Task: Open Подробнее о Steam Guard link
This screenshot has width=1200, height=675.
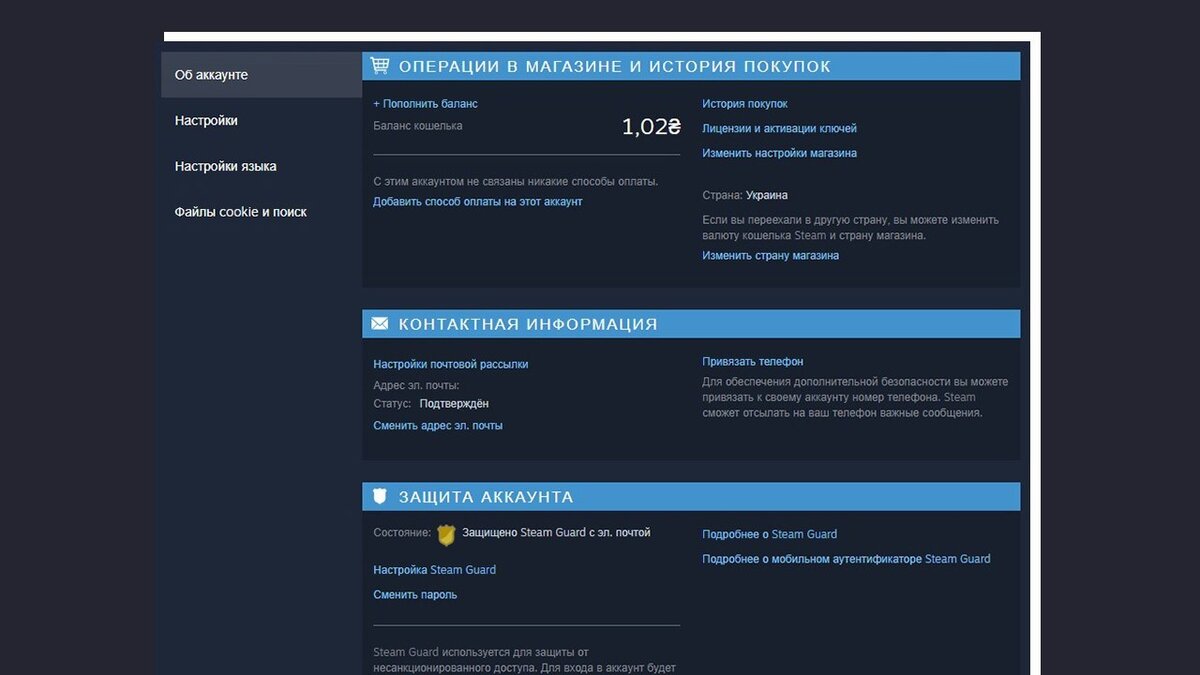Action: coord(769,535)
